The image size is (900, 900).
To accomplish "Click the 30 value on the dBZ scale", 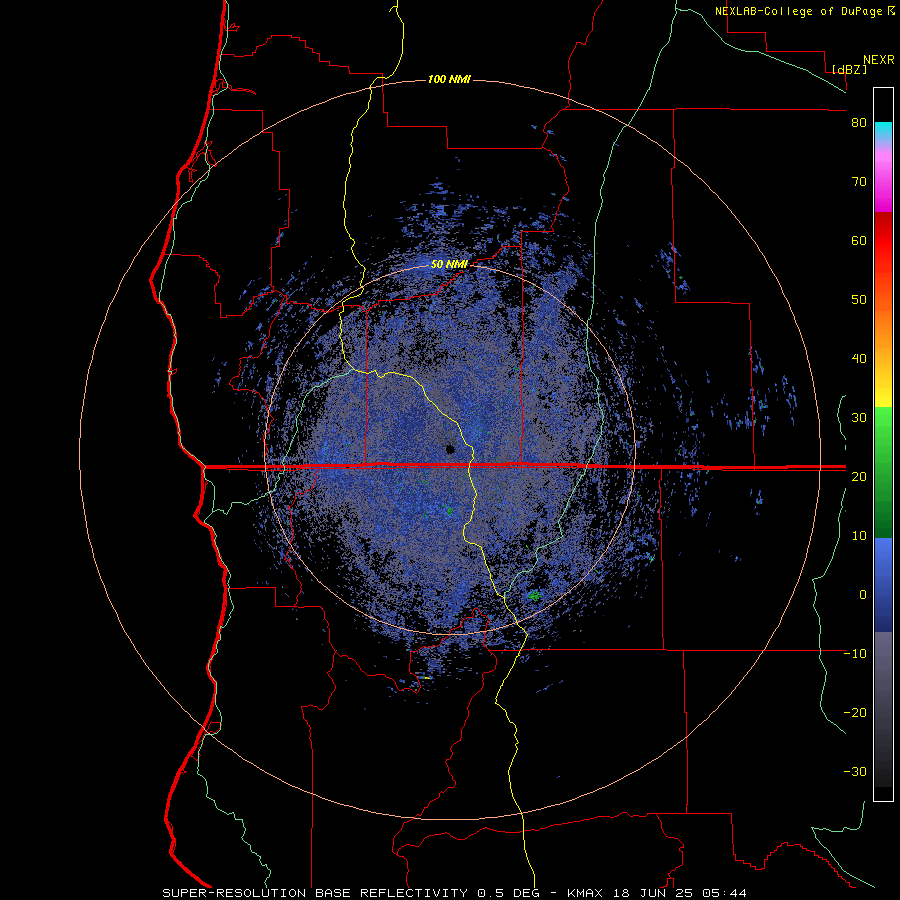I will (859, 418).
